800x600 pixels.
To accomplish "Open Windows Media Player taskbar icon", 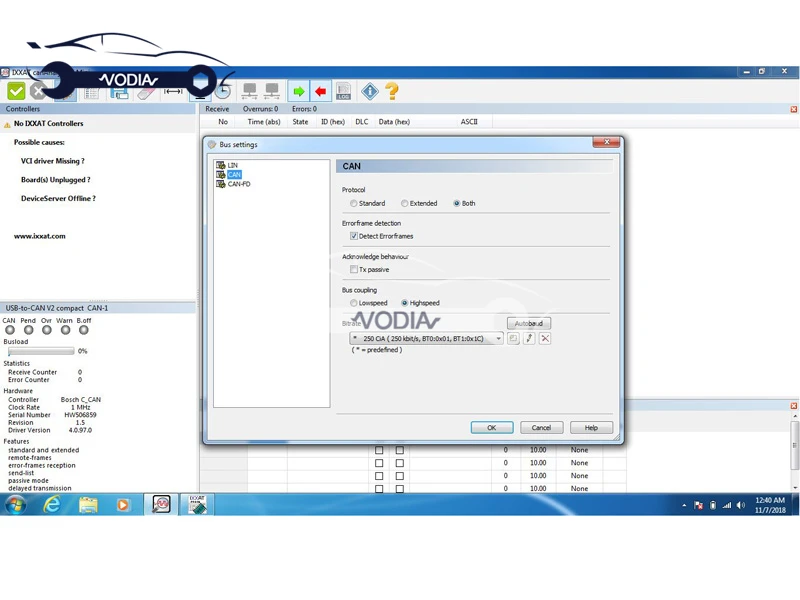I will coord(122,505).
